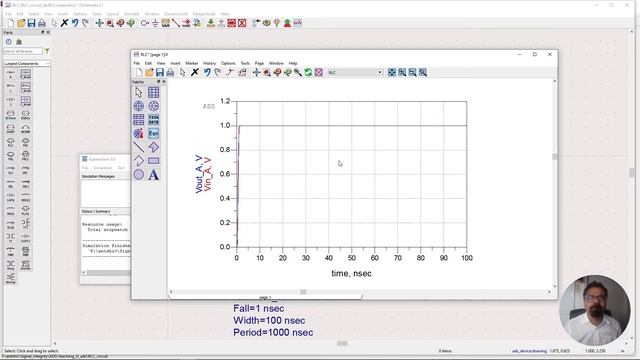Open Options menu in data display window
Image resolution: width=640 pixels, height=360 pixels.
point(228,63)
